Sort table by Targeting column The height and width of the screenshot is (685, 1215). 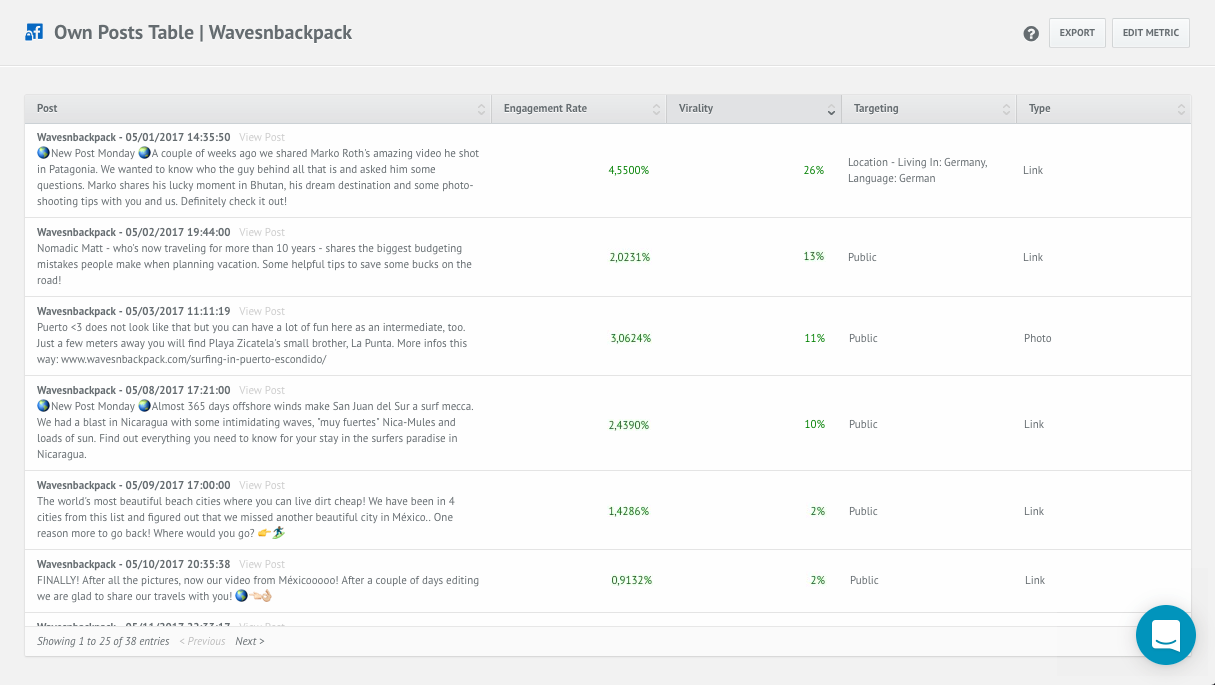(929, 109)
